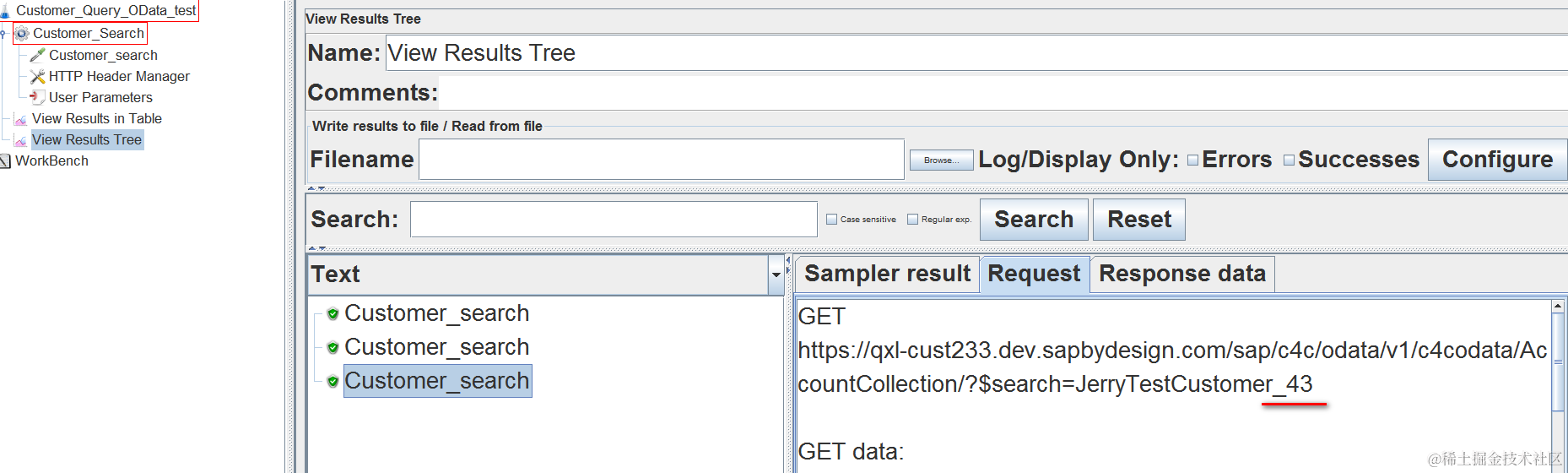Click the vertical divider arrows beside Sampler result tab
The height and width of the screenshot is (473, 1568).
click(x=788, y=265)
